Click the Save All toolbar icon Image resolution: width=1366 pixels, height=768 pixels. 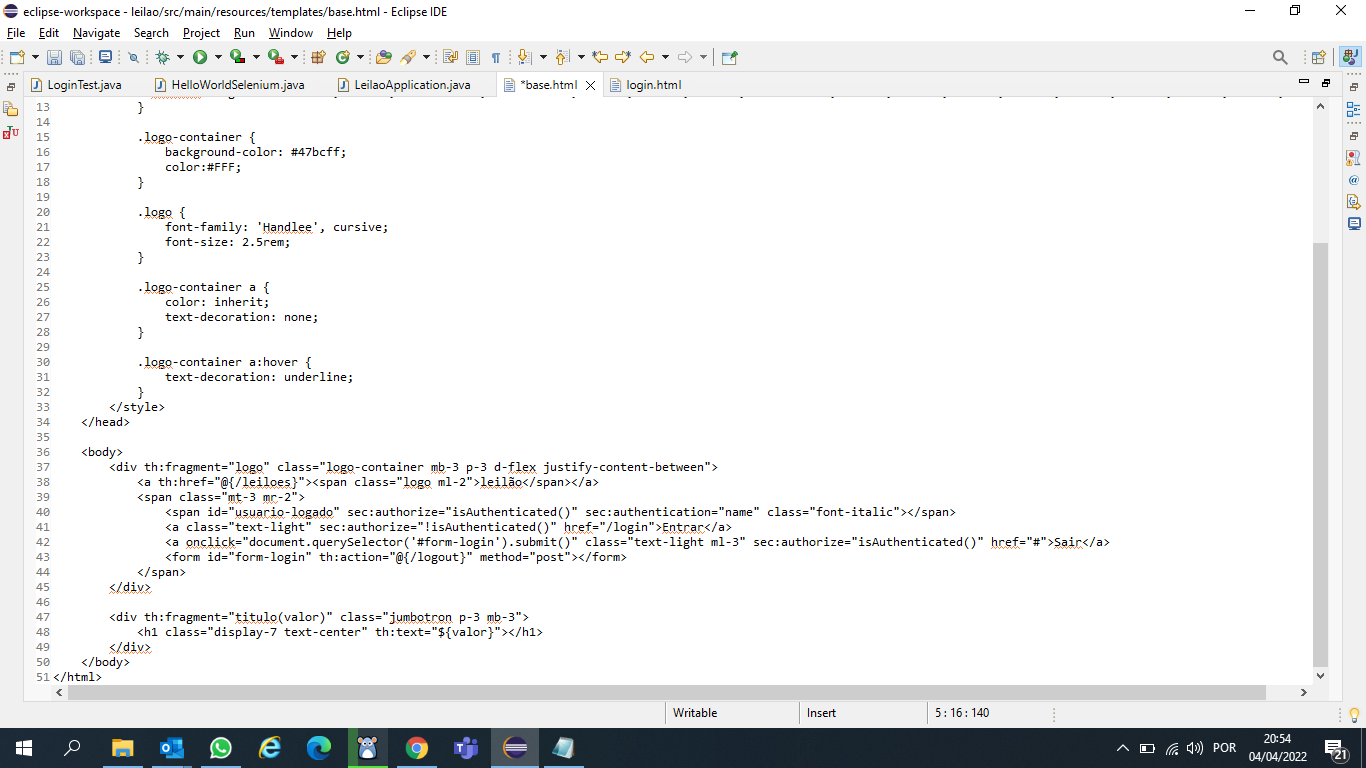[77, 57]
